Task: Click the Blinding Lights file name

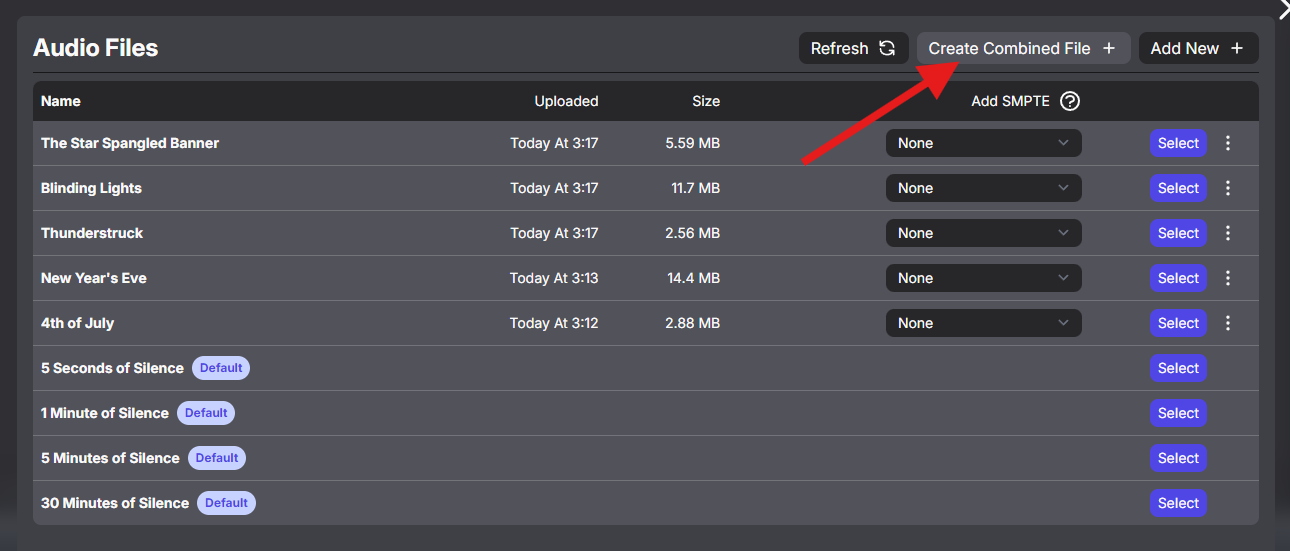Action: pyautogui.click(x=91, y=188)
